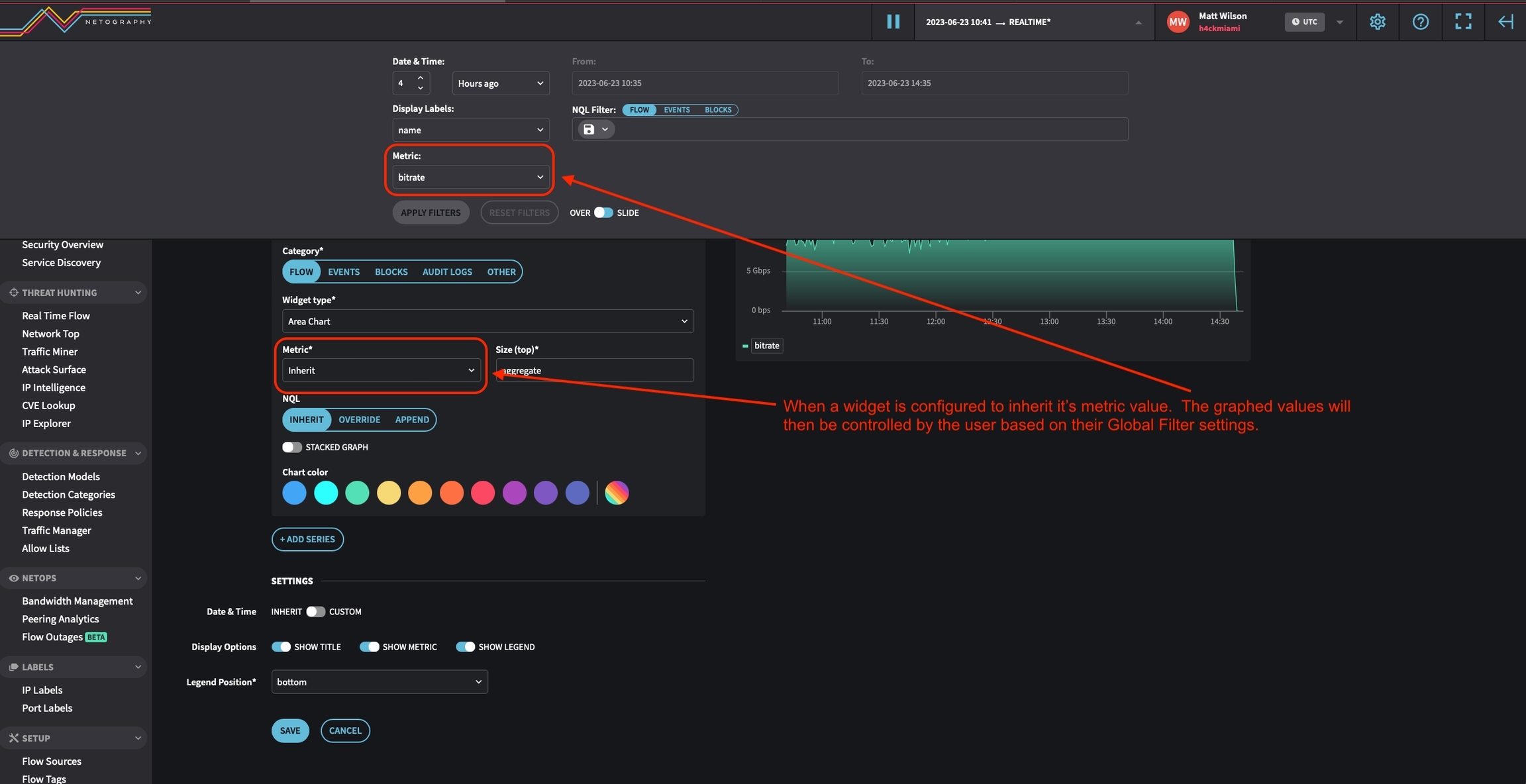Click the NQL filter save icon
The width and height of the screenshot is (1526, 784).
pyautogui.click(x=589, y=129)
